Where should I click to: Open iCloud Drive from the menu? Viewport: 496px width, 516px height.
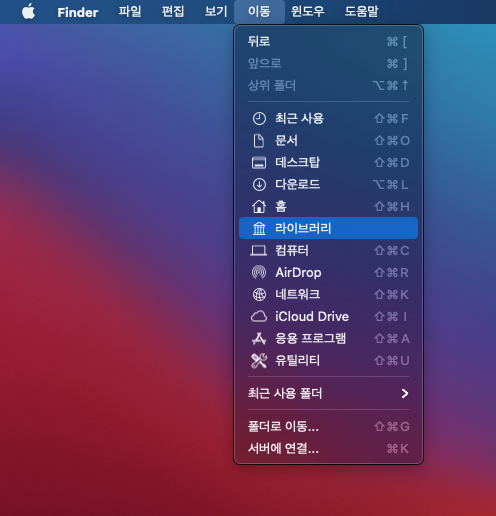click(328, 316)
